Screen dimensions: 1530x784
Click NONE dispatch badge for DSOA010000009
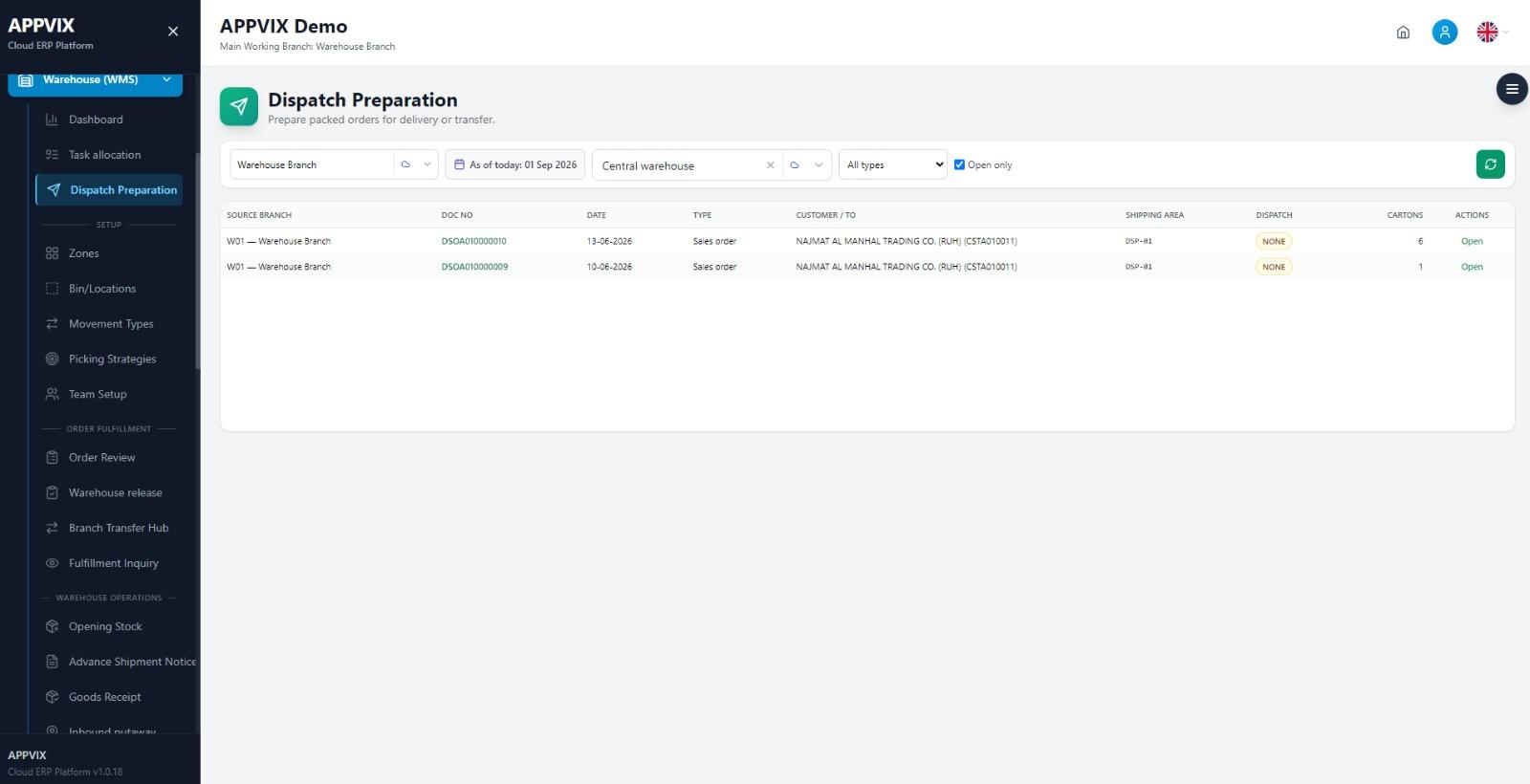[1274, 267]
